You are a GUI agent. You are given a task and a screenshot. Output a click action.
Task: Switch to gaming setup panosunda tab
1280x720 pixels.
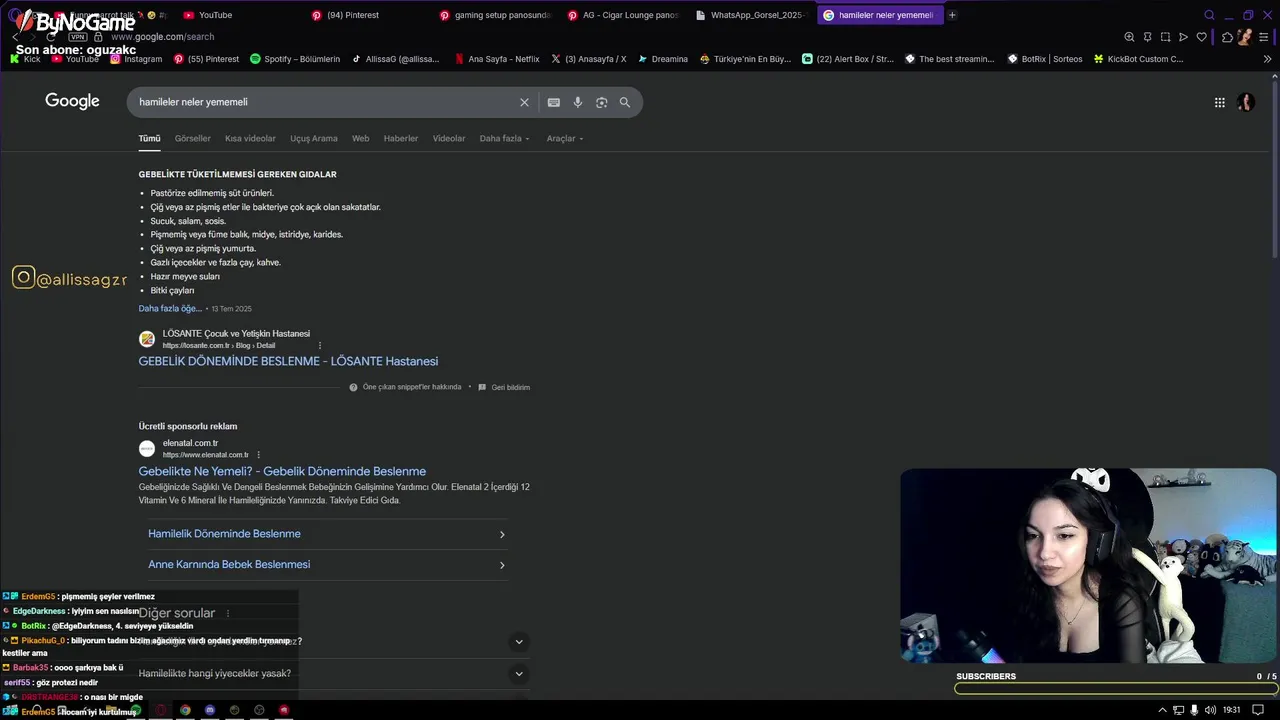click(495, 15)
